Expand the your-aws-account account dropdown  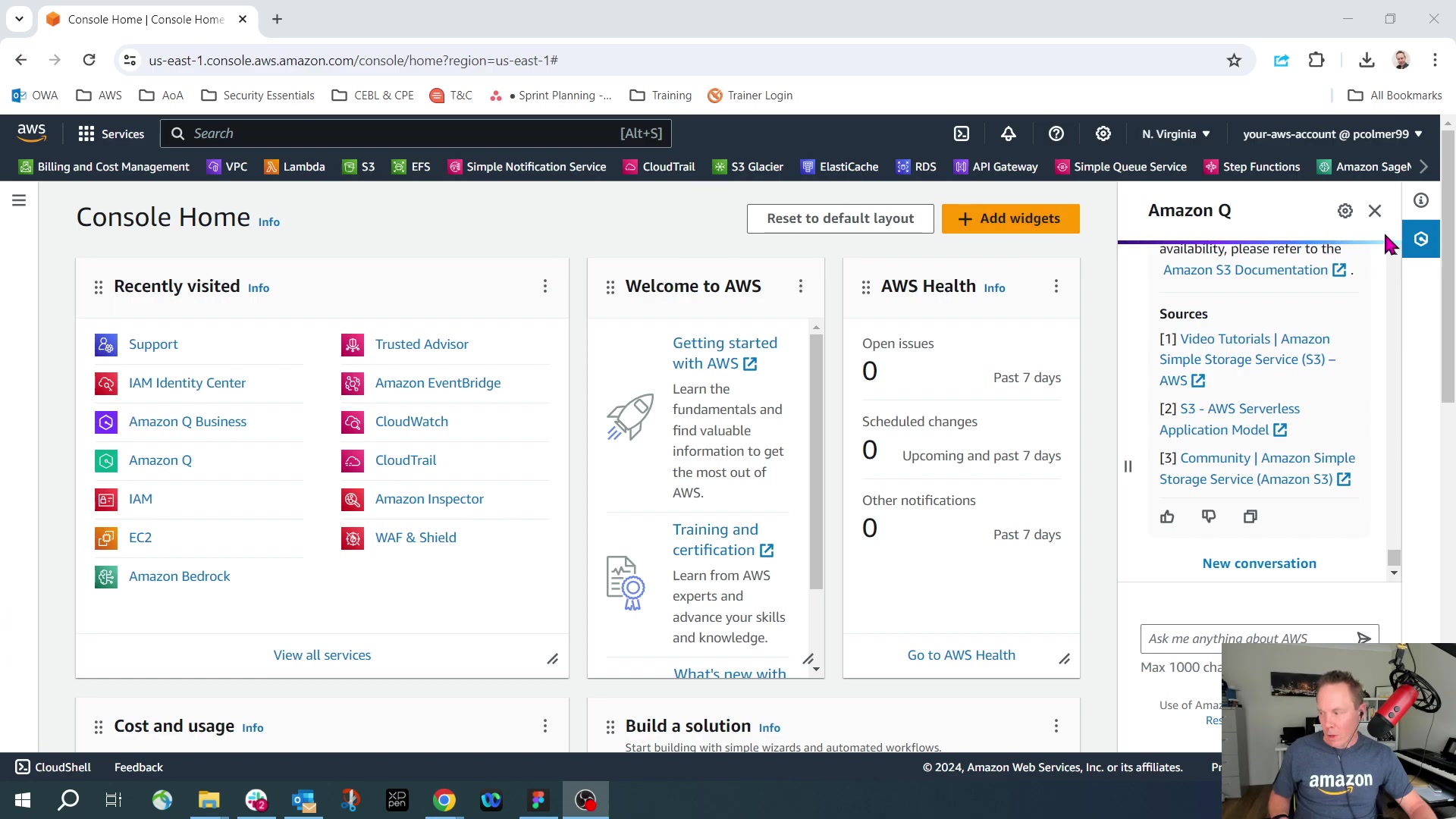(1332, 133)
